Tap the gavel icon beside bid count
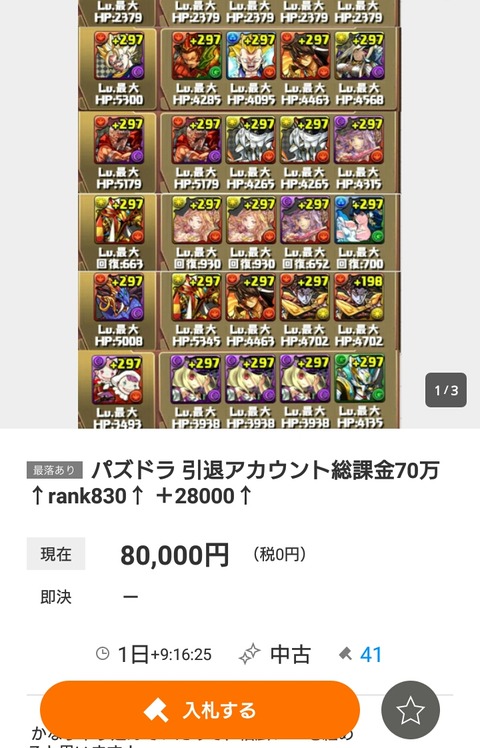Screen dimensions: 480x748 345,654
